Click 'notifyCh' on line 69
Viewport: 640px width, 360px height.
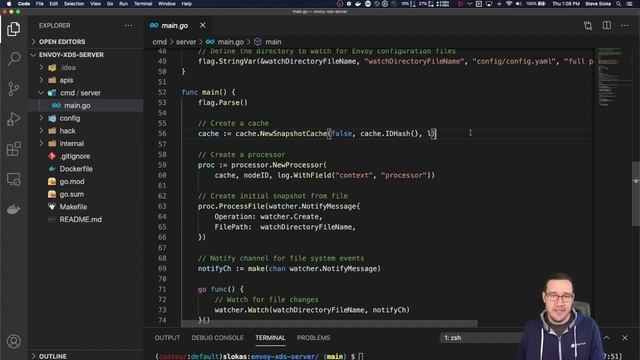pos(214,269)
